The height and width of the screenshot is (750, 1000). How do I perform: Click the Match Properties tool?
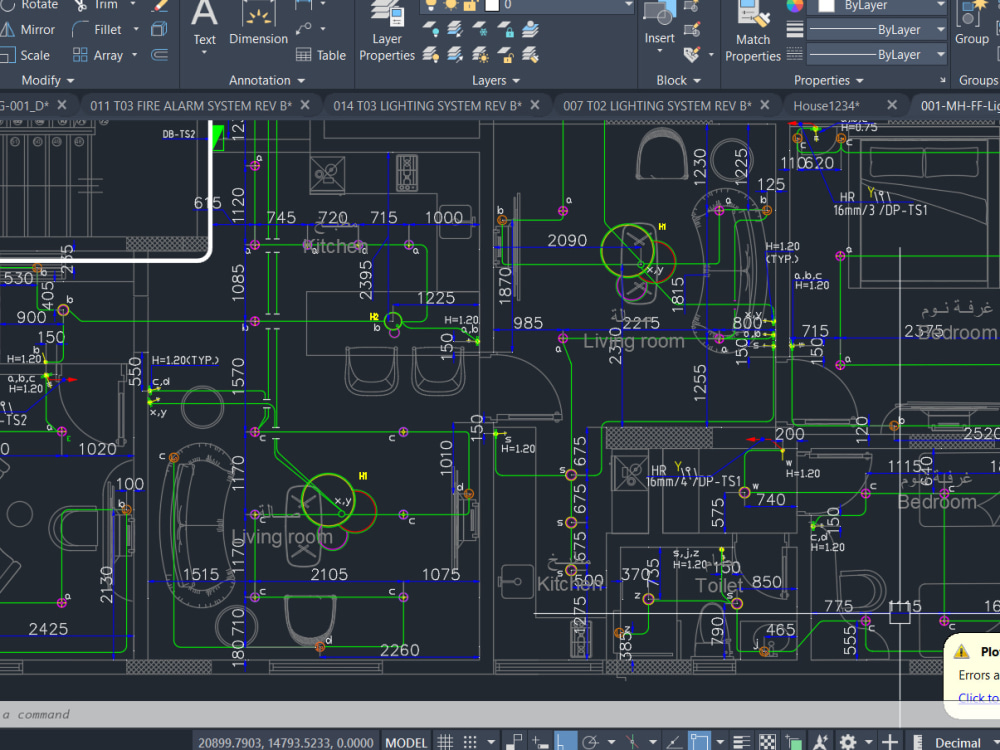coord(753,30)
